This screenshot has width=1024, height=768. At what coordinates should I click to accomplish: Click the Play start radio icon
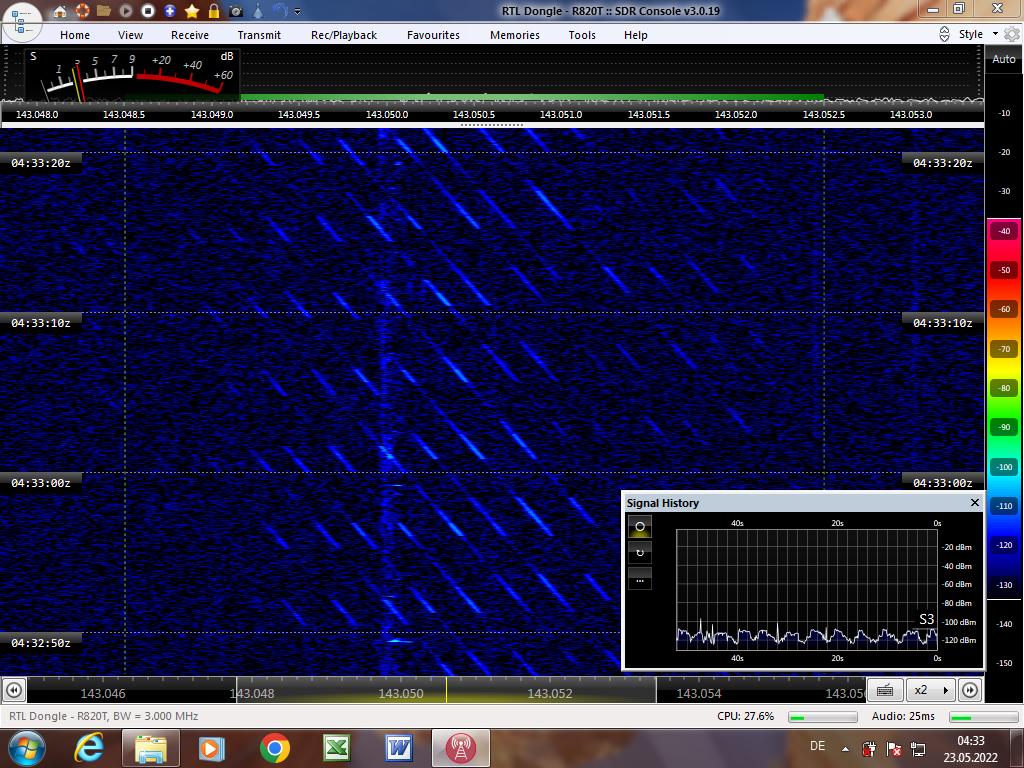click(x=125, y=10)
